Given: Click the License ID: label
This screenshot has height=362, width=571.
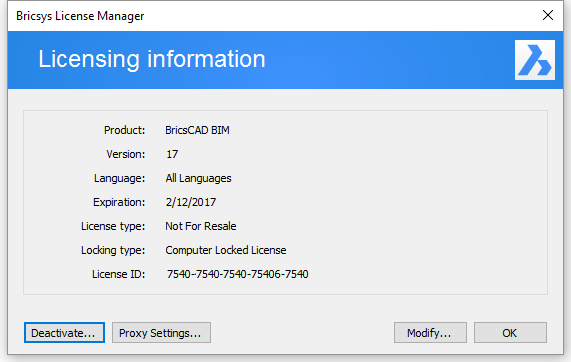Looking at the screenshot, I should click(x=118, y=274).
